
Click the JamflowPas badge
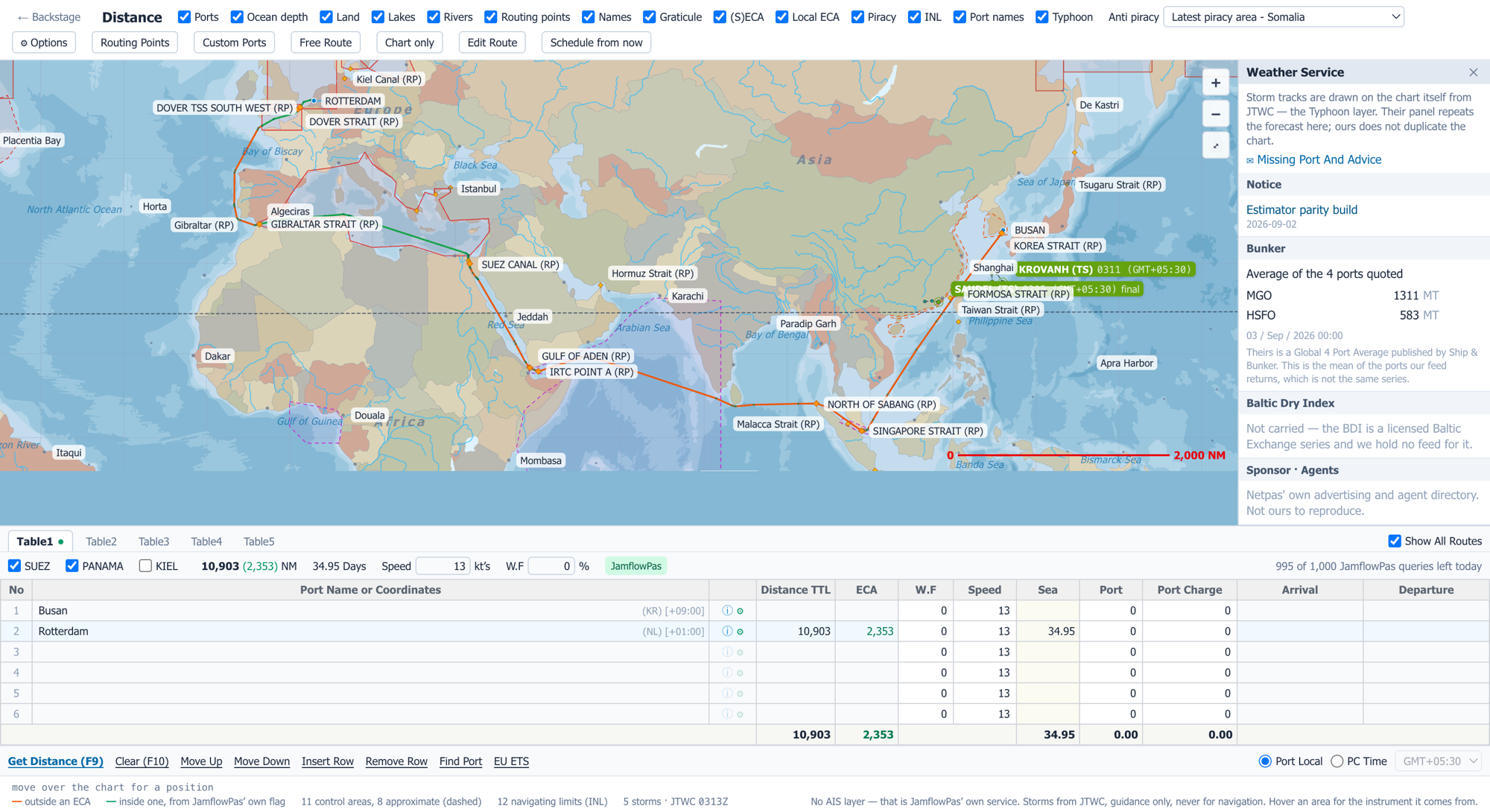tap(635, 566)
